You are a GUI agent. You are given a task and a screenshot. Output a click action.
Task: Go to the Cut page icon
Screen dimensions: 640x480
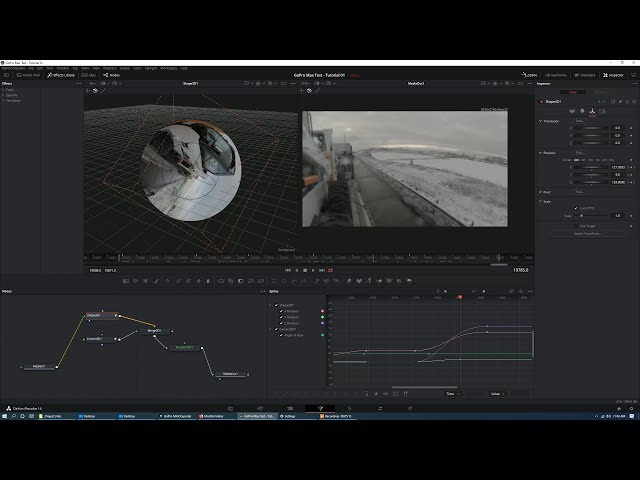point(260,408)
